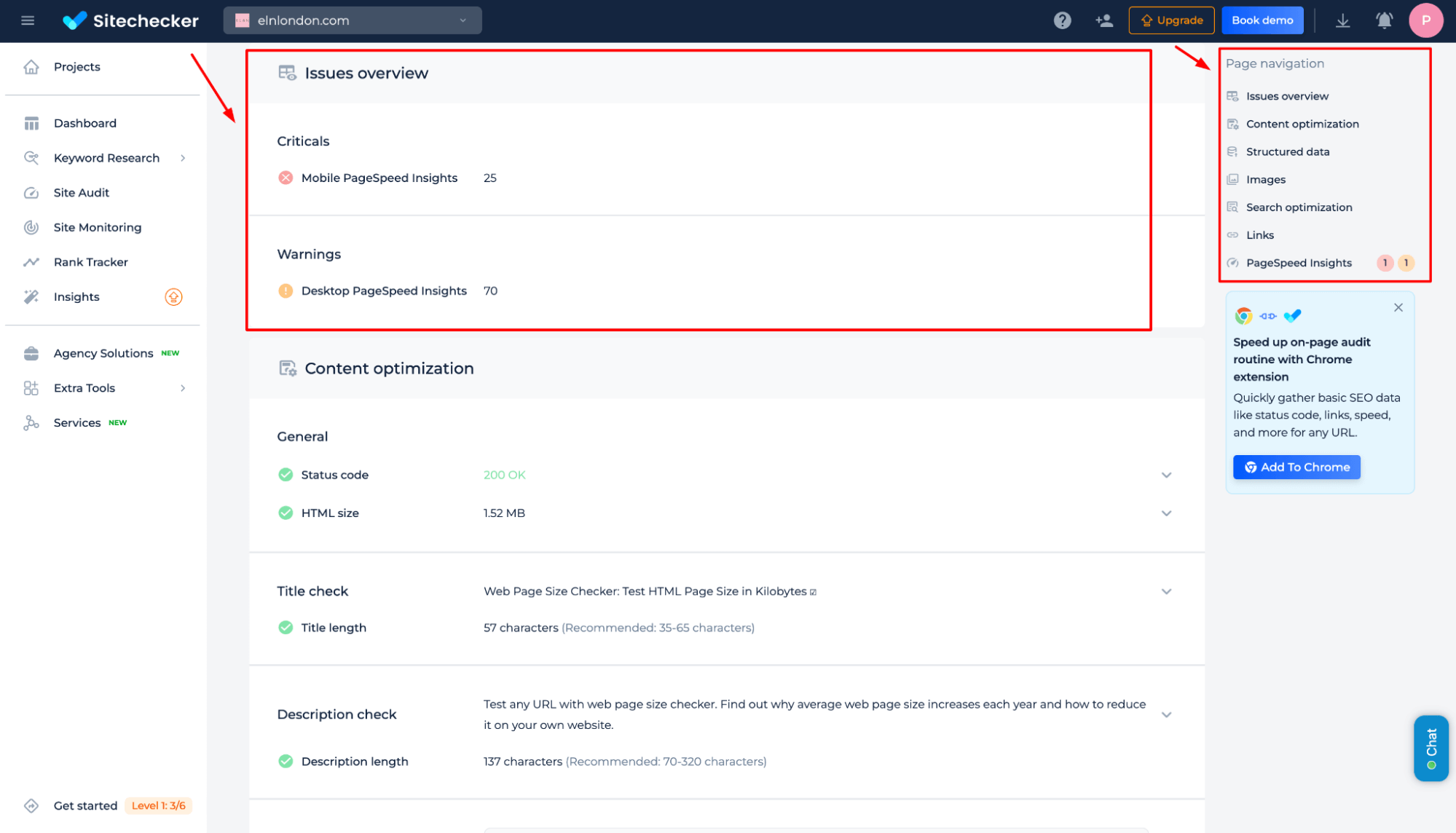This screenshot has height=833, width=1456.
Task: Select PageSpeed Insights in page navigation
Action: 1300,263
